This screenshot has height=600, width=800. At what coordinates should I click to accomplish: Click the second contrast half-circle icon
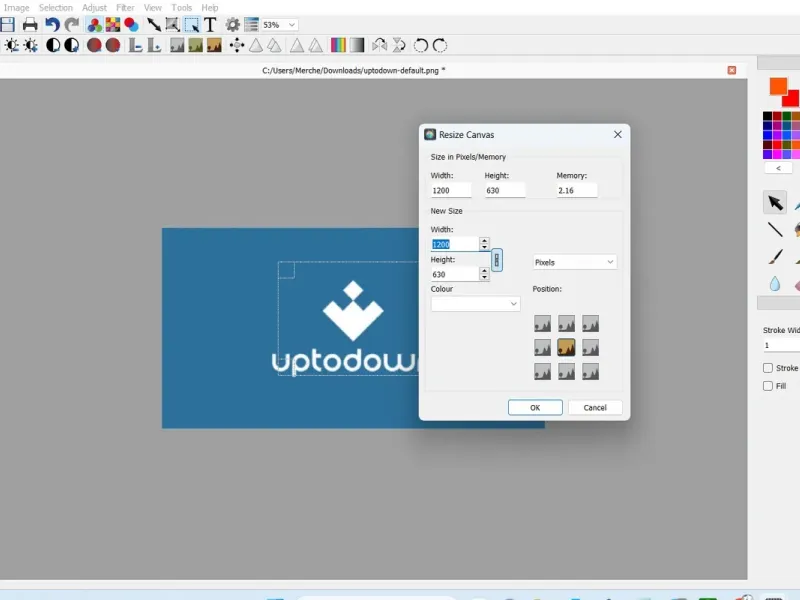(x=72, y=45)
